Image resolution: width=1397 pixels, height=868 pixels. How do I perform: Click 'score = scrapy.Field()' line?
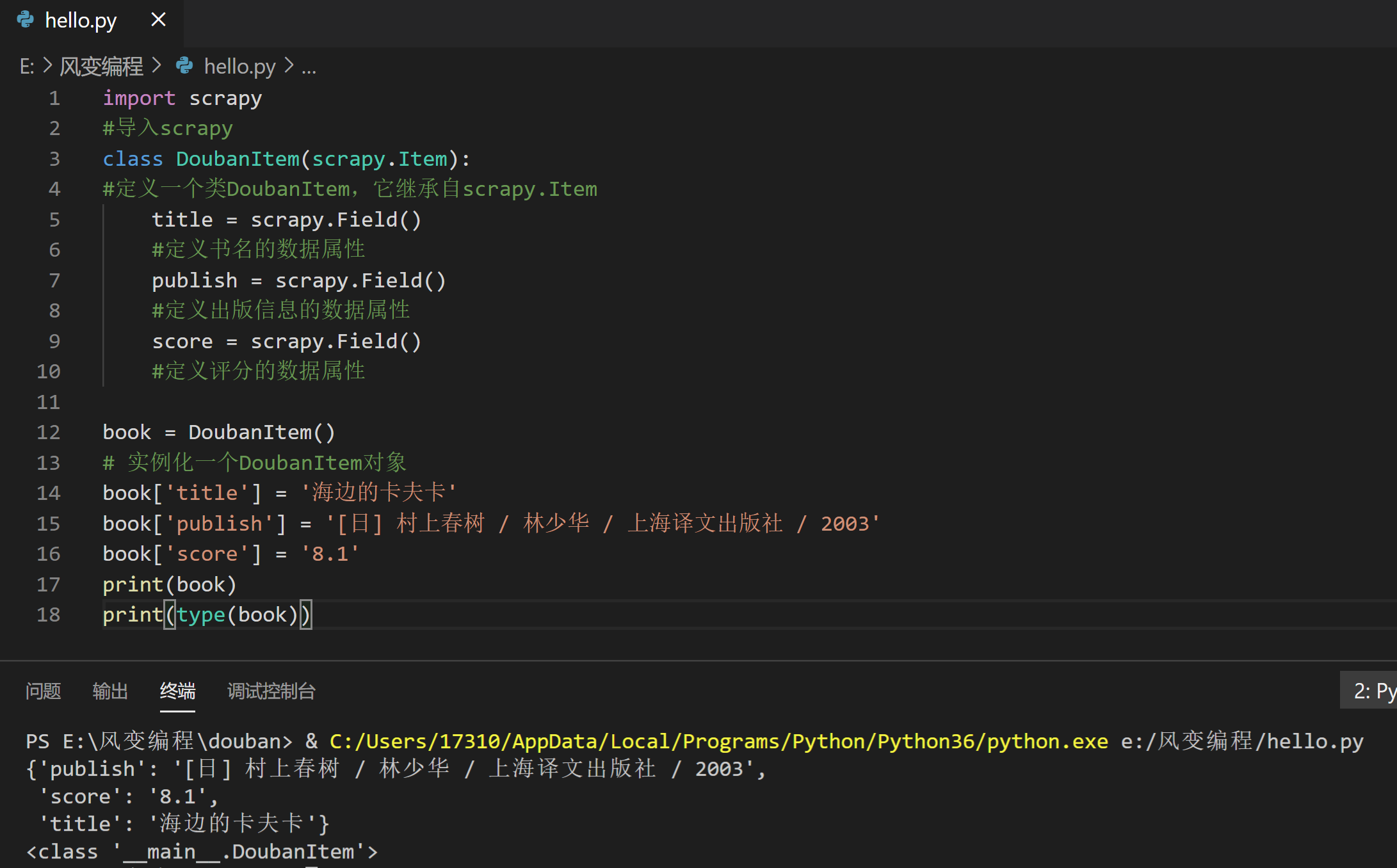pos(287,341)
